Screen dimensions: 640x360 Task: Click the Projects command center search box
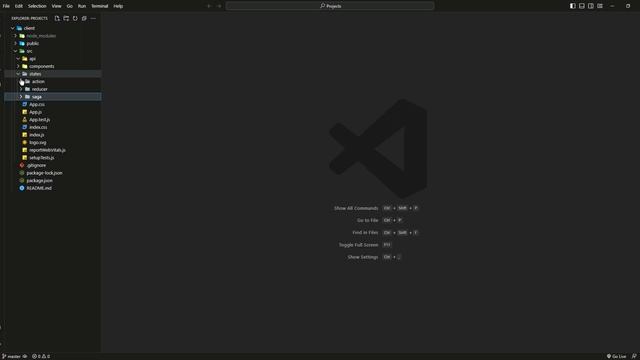click(330, 6)
